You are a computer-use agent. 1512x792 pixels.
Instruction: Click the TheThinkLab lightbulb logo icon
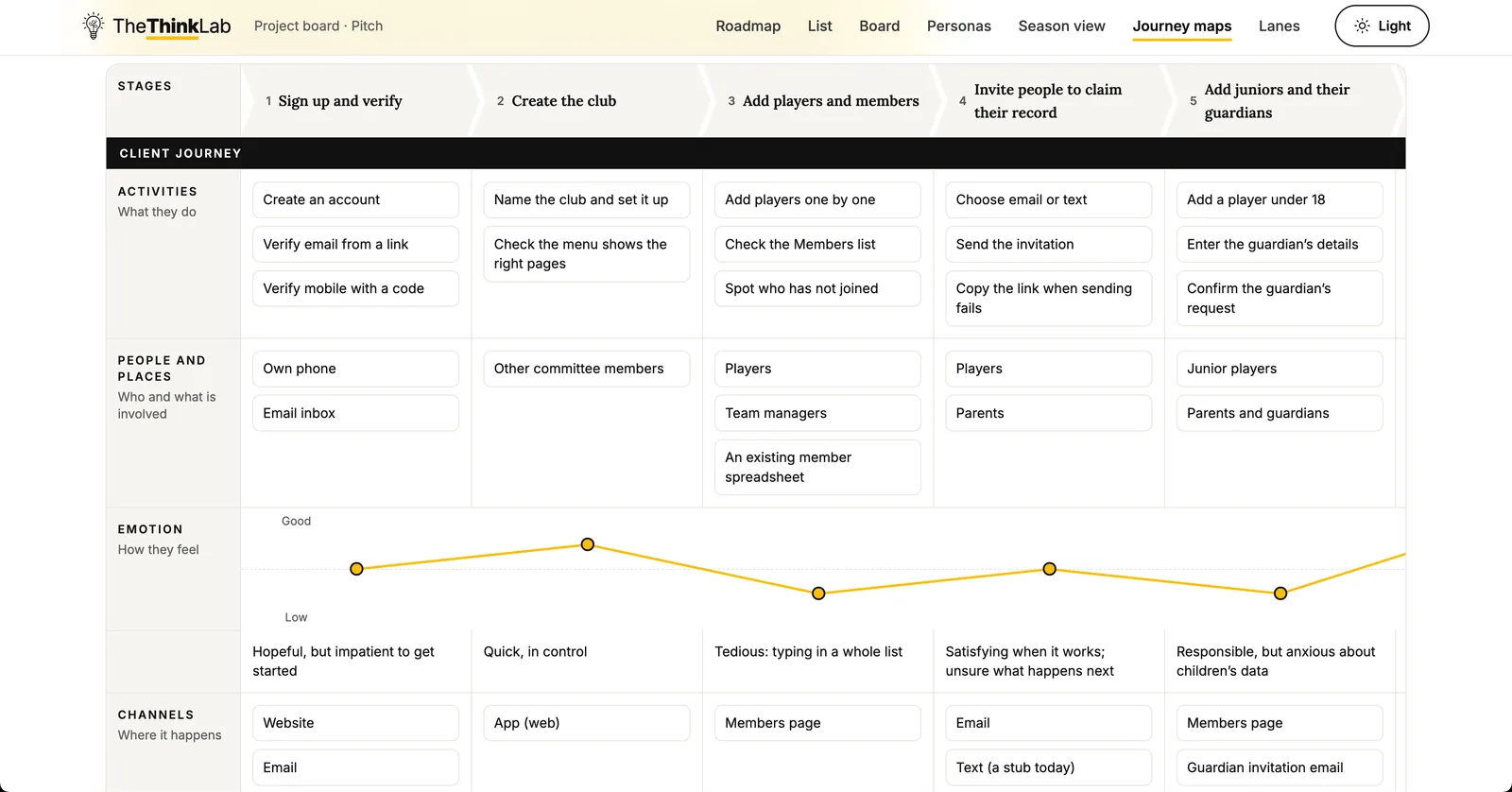[93, 26]
